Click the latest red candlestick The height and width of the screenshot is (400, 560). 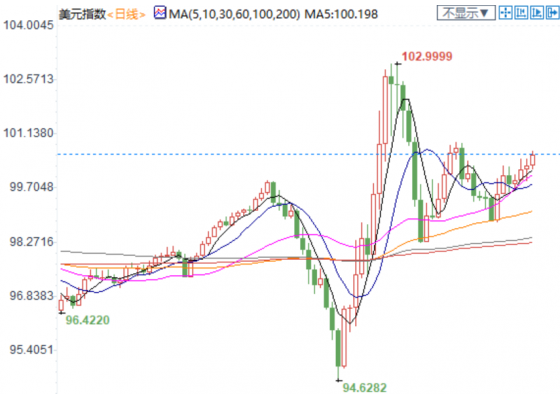click(533, 159)
